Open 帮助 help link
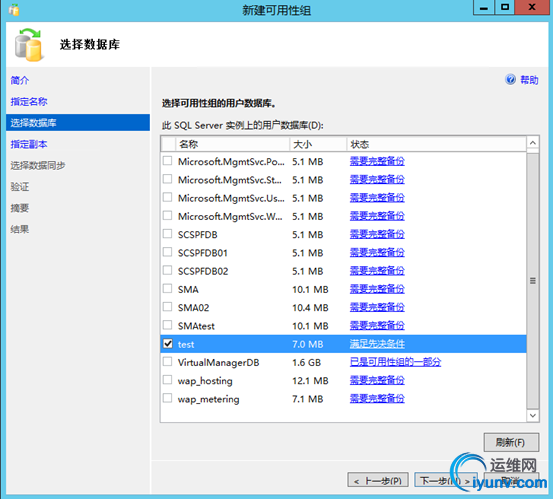Viewport: 553px width, 499px height. click(529, 80)
